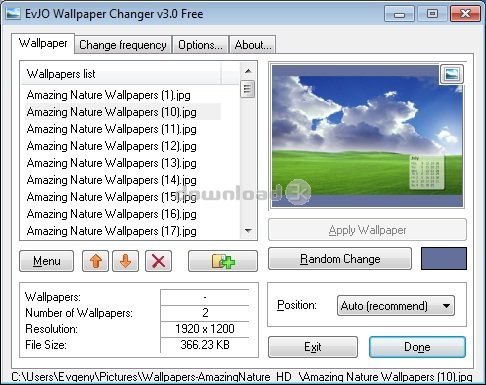The image size is (486, 385).
Task: Click the Exit button
Action: pyautogui.click(x=313, y=347)
